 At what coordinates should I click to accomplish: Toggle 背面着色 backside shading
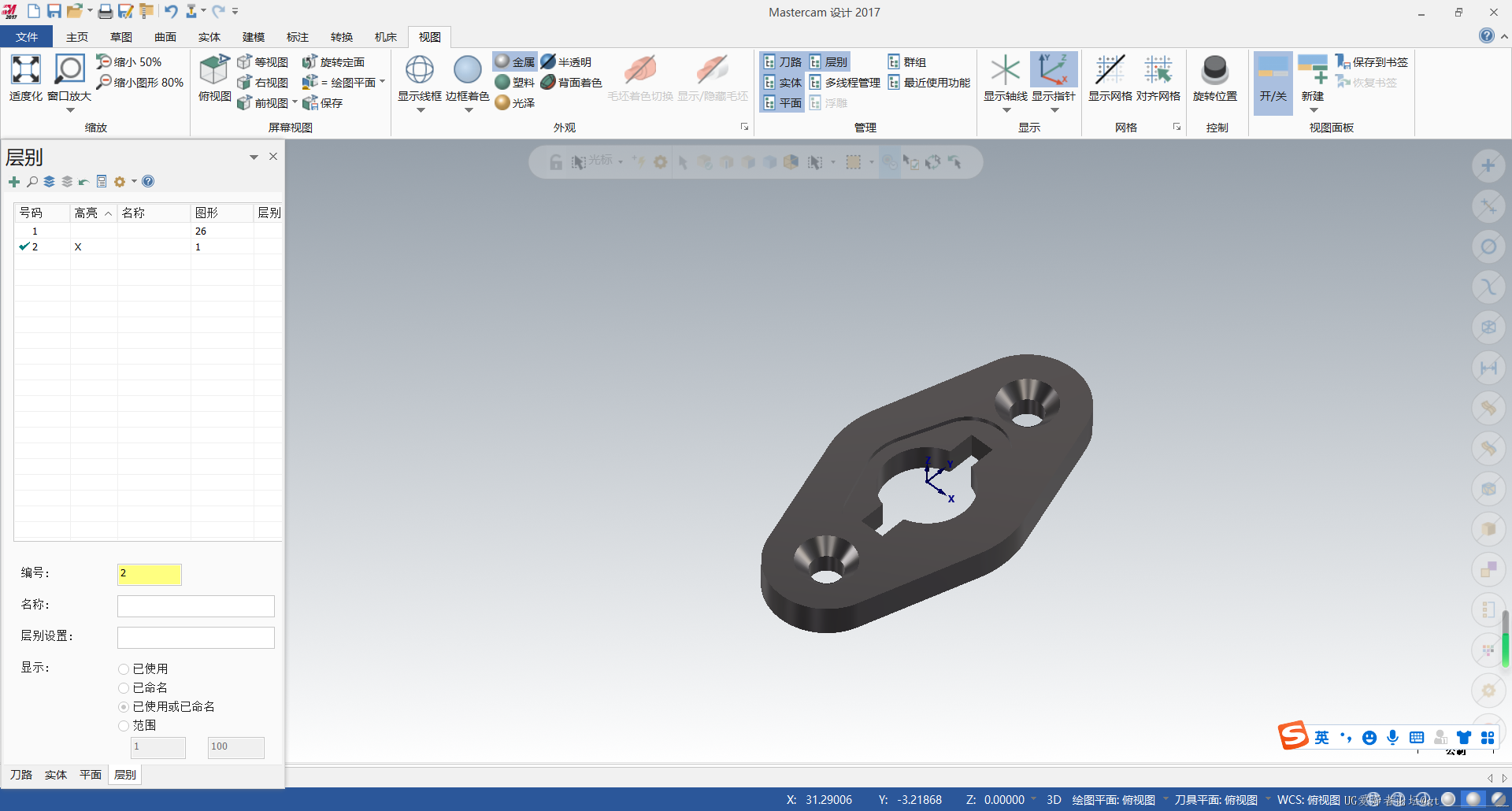(572, 82)
